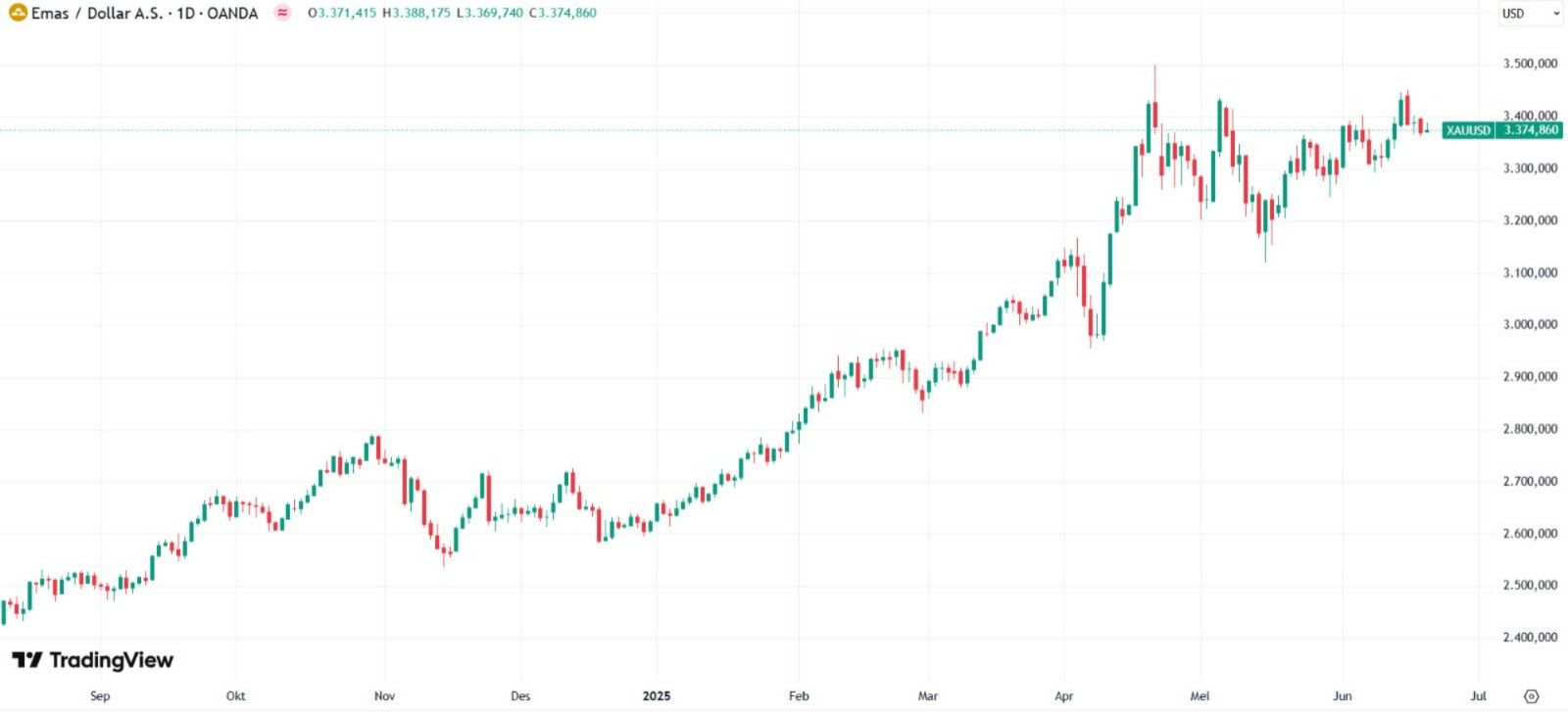Click the 3.374,860 current price label
The image size is (1568, 714).
point(1530,130)
